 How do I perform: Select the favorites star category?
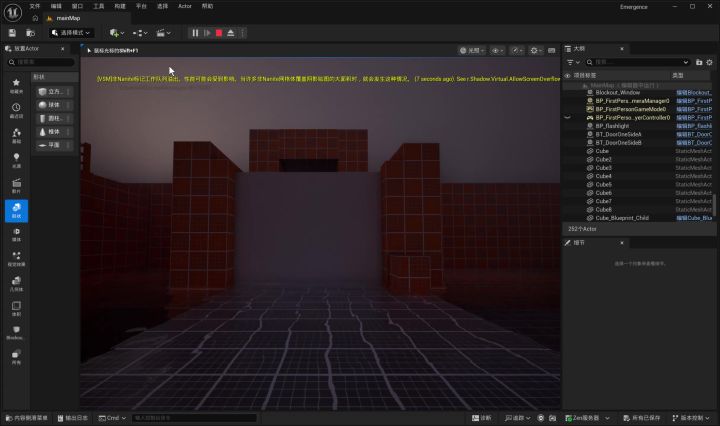[16, 85]
